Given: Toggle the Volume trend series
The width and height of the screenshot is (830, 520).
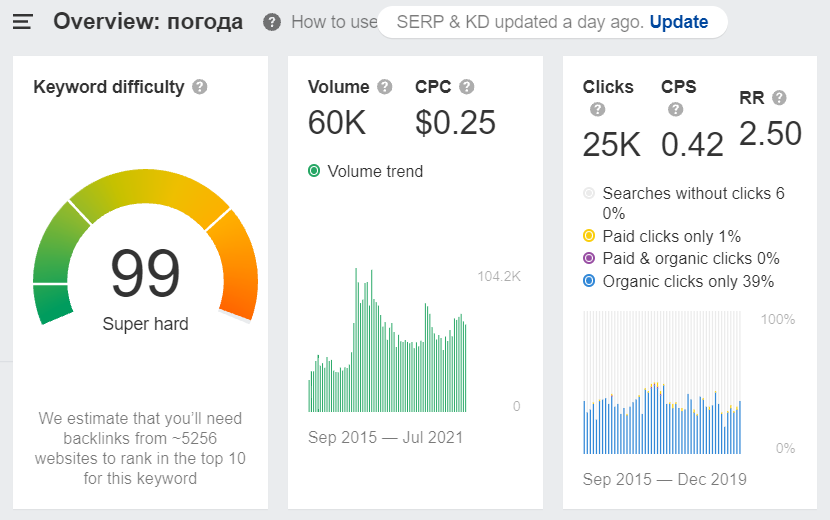Looking at the screenshot, I should point(314,171).
